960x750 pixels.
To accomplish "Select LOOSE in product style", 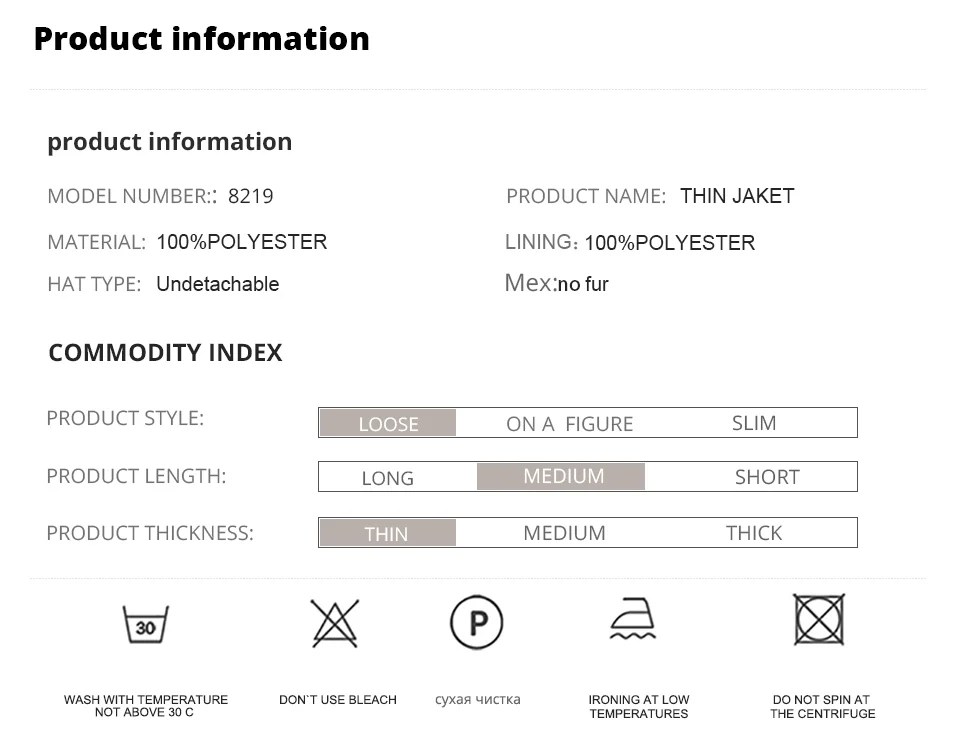I will click(388, 423).
